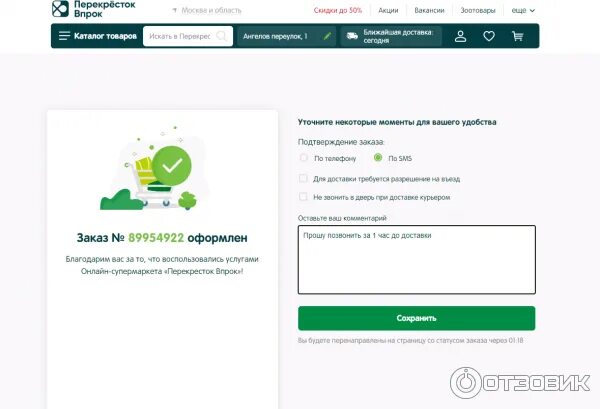Click the Перекрёсток Впрок logo
600x409 pixels.
(94, 9)
